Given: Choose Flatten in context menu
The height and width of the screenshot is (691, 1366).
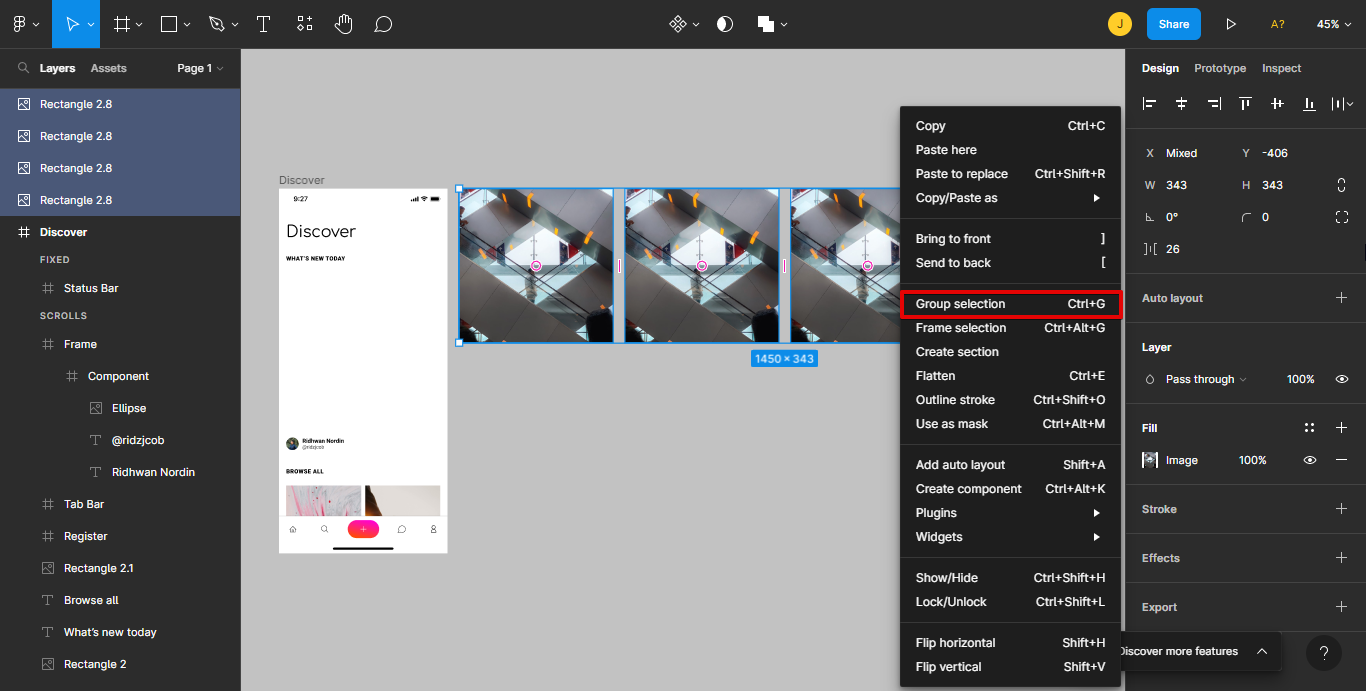Looking at the screenshot, I should [1010, 376].
